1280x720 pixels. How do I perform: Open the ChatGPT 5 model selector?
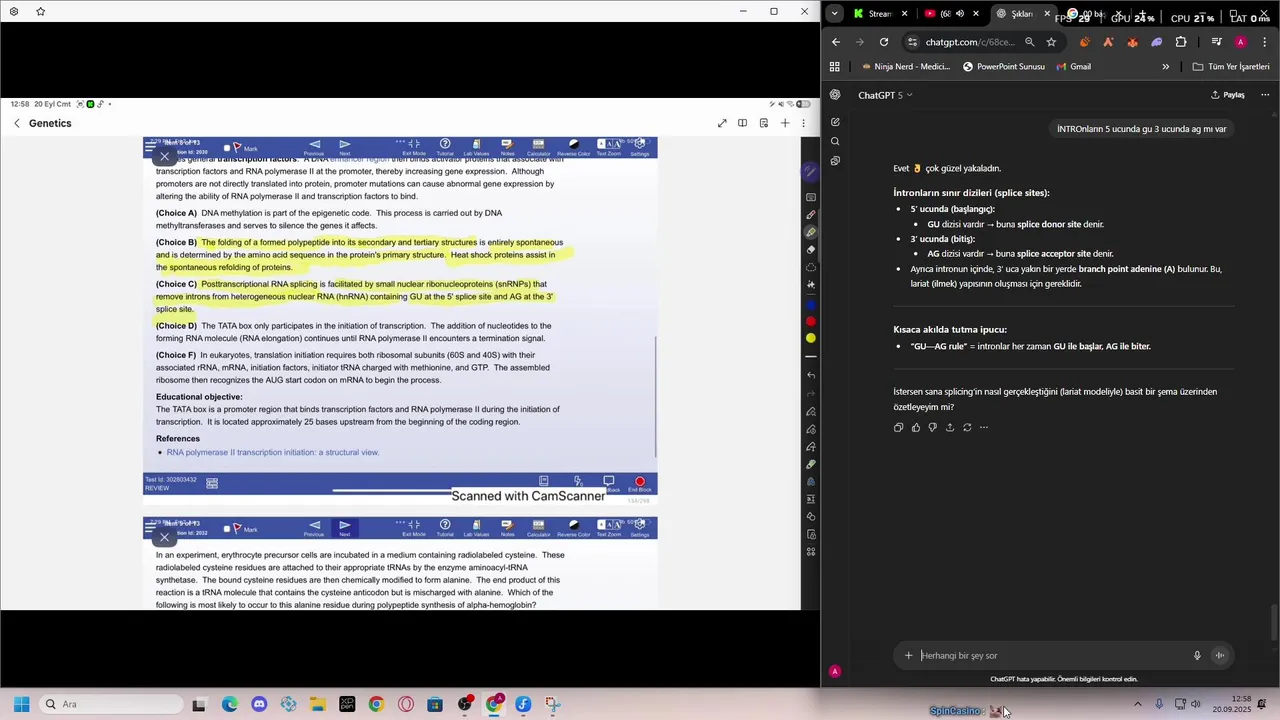tap(885, 95)
